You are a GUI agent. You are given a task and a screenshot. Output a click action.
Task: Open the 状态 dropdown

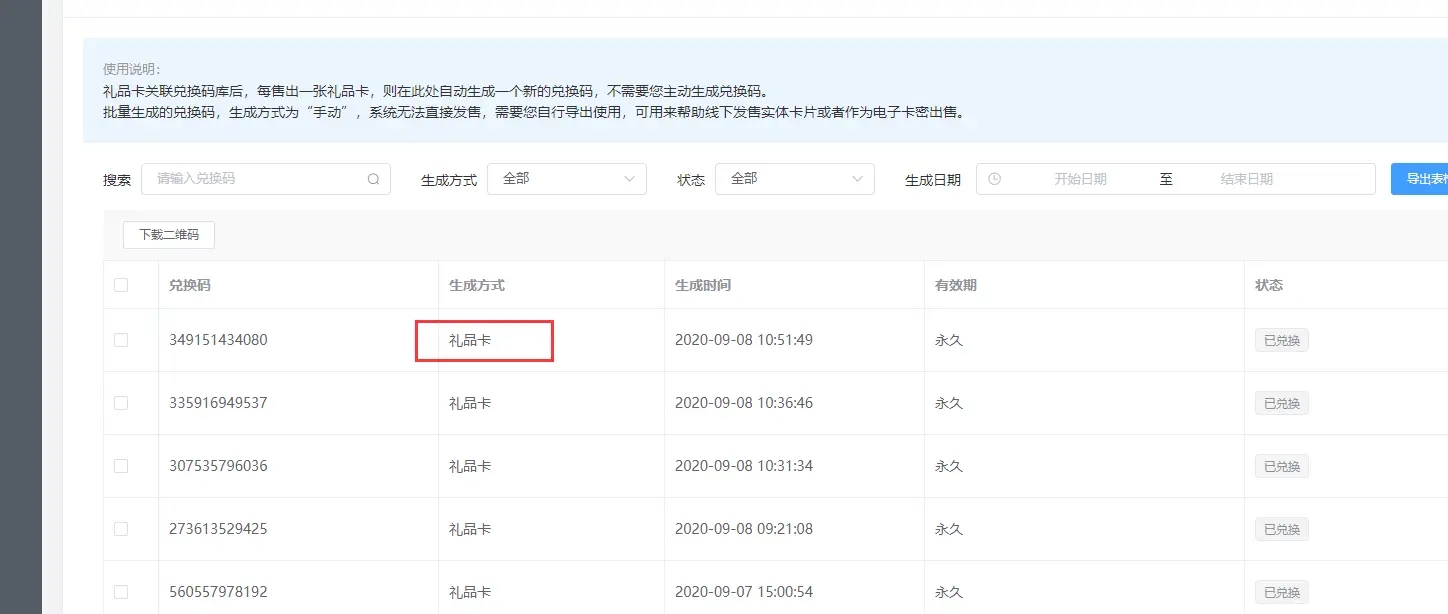(x=795, y=179)
